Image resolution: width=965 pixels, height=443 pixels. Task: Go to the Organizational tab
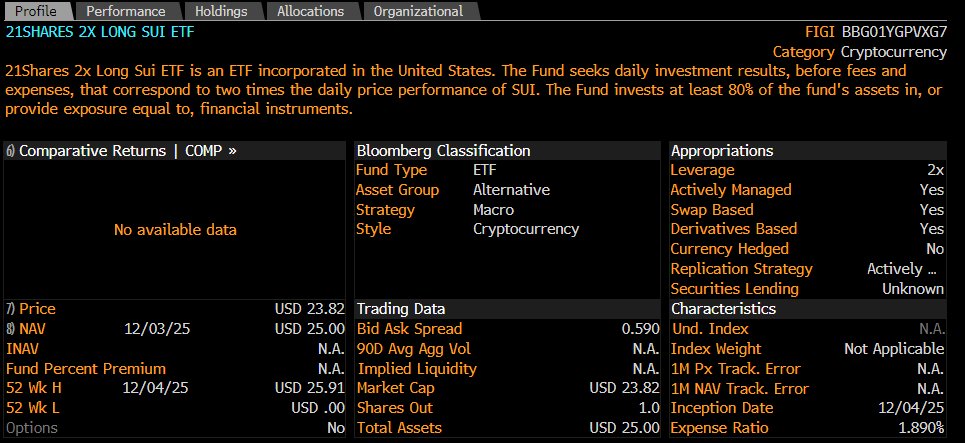point(418,11)
